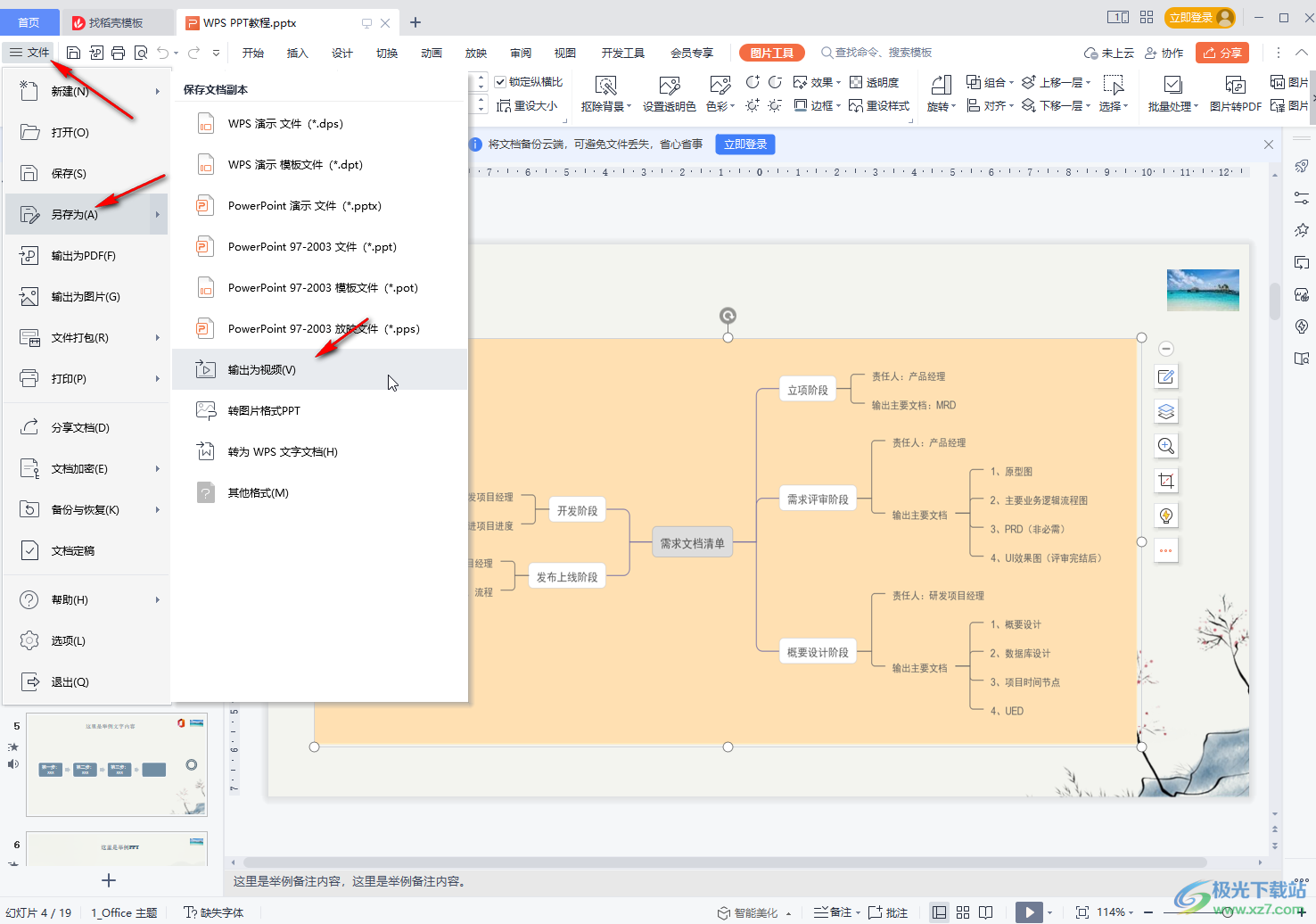Open the Insert (插入) ribbon tab
Viewport: 1316px width, 924px height.
pyautogui.click(x=297, y=53)
